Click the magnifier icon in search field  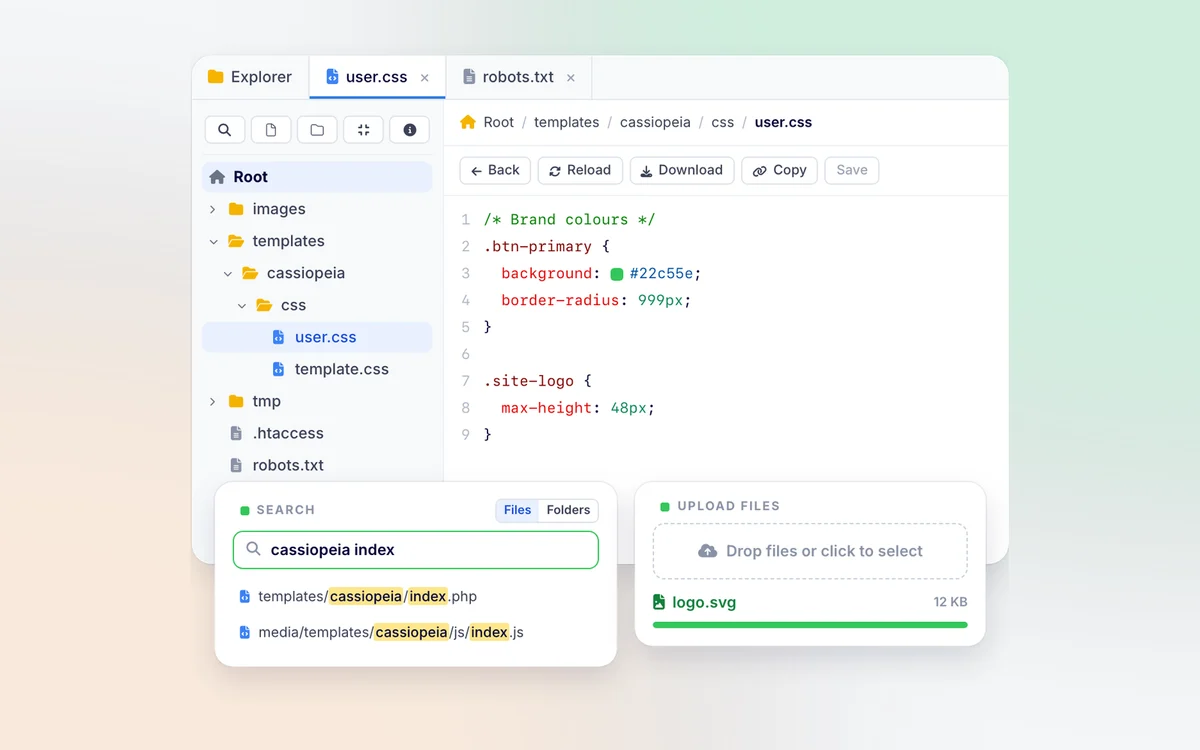coord(254,549)
